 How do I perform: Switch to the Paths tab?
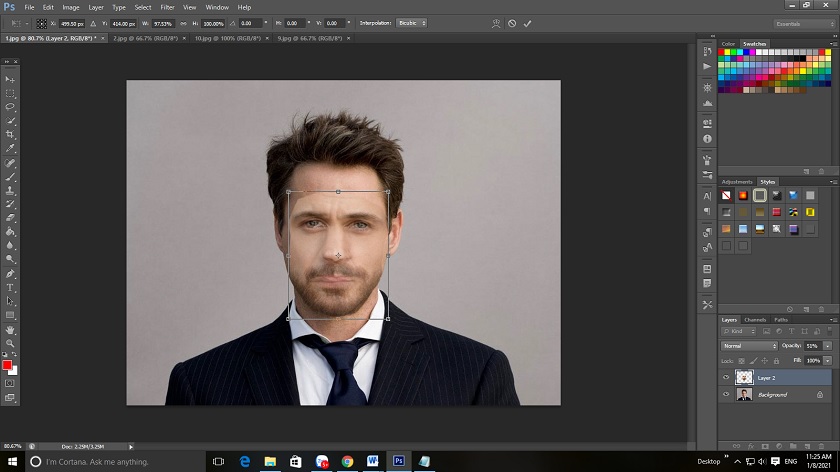[781, 320]
